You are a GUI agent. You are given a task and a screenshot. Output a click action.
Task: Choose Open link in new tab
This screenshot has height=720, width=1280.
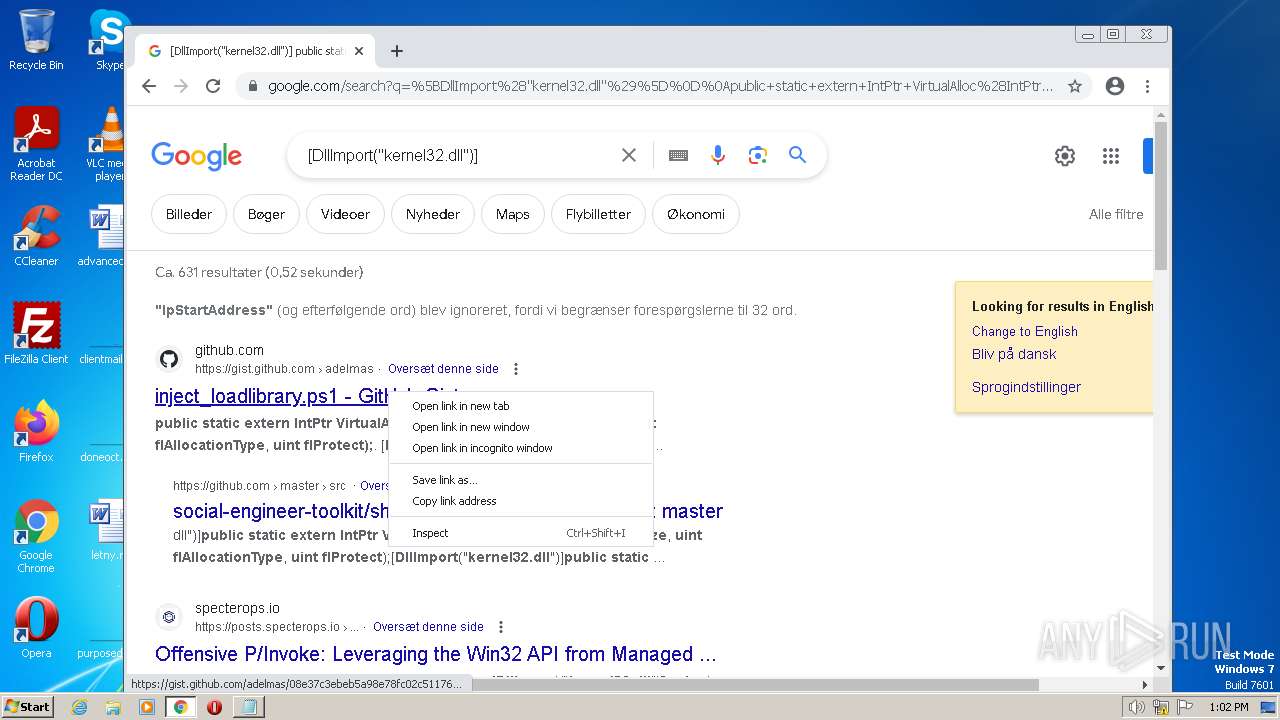click(520, 406)
